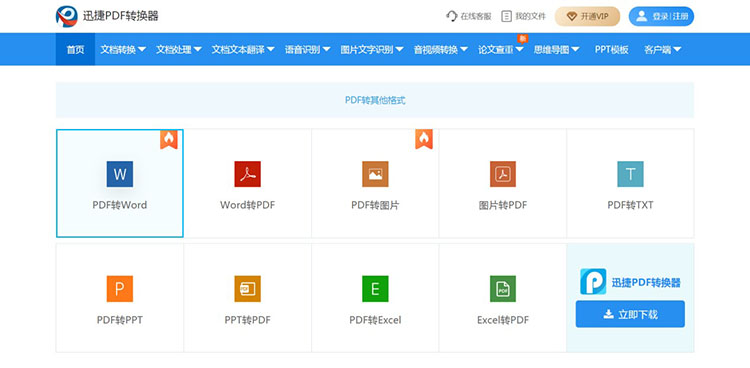Click the PPT转PDF slide icon
Image resolution: width=750 pixels, height=368 pixels.
coord(247,289)
